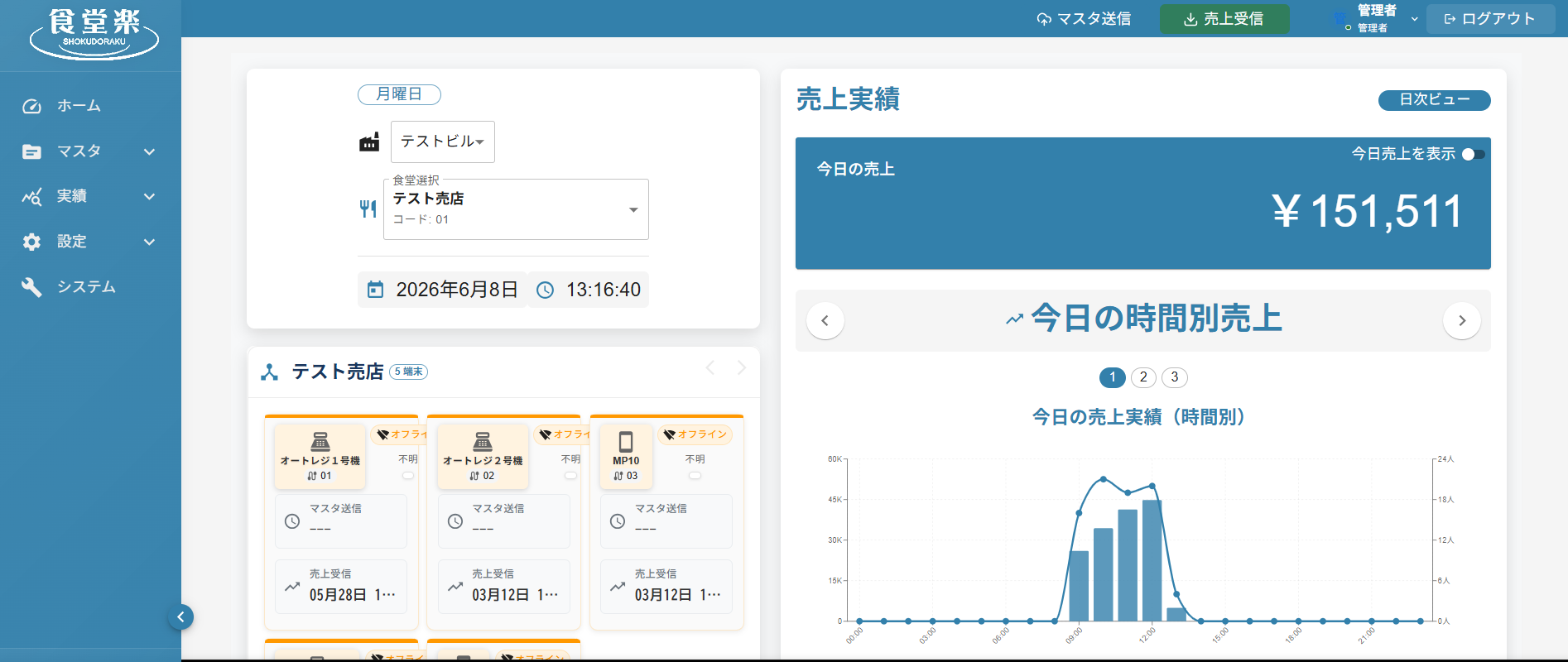The image size is (1568, 662).
Task: Click trend icon beside 今日の時間別売上 title
Action: click(x=1014, y=319)
